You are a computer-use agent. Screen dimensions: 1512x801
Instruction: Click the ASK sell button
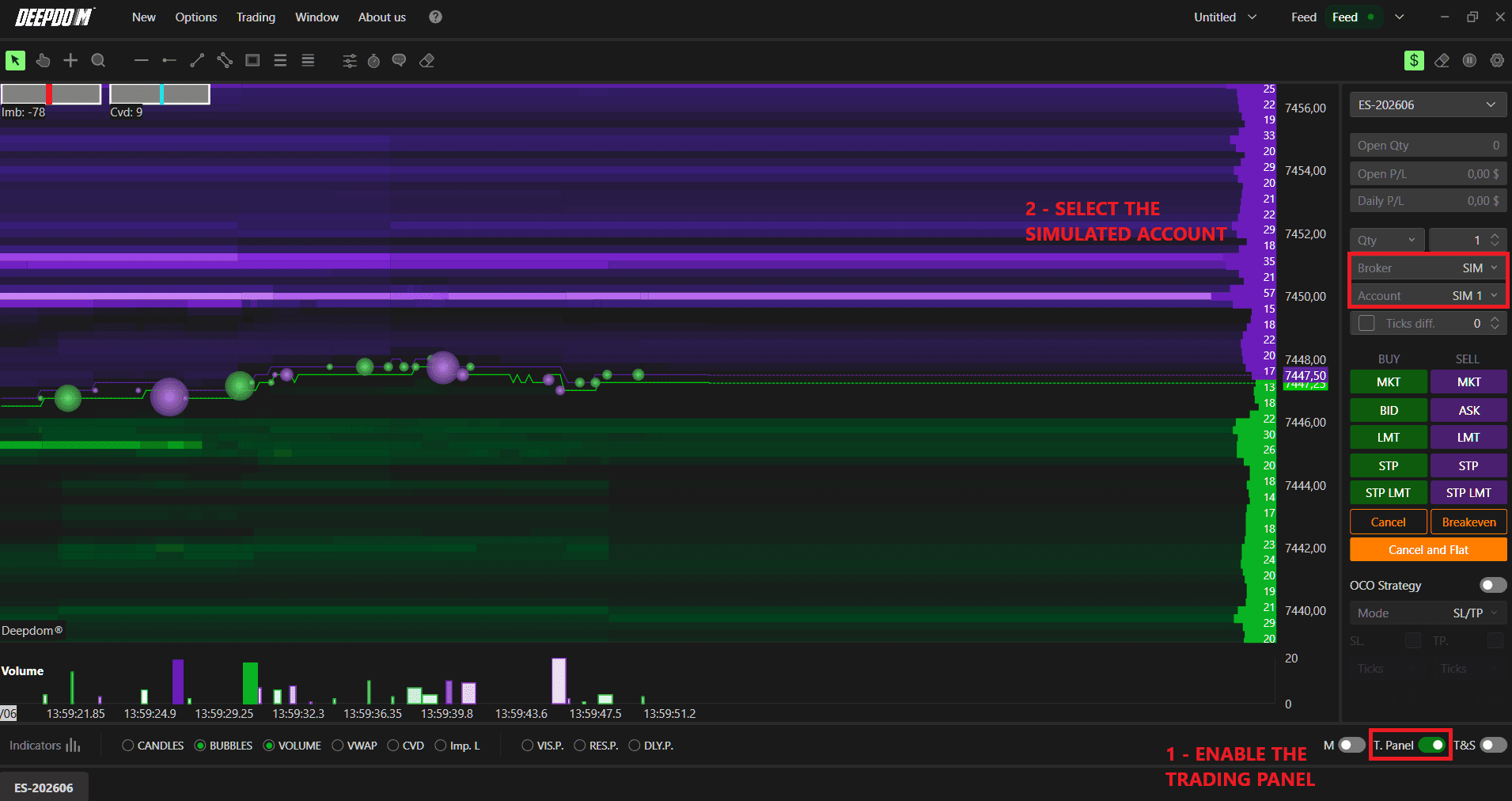1468,410
